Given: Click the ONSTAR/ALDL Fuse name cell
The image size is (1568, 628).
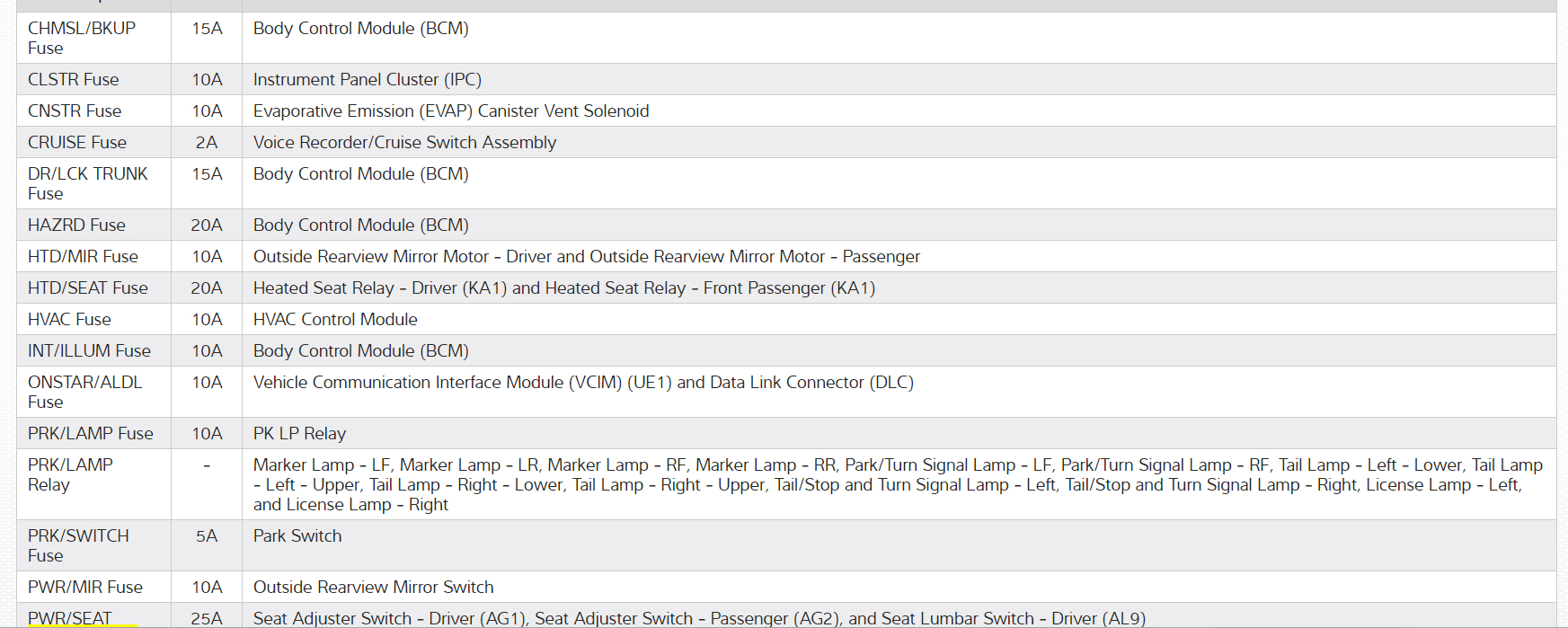Looking at the screenshot, I should 84,392.
